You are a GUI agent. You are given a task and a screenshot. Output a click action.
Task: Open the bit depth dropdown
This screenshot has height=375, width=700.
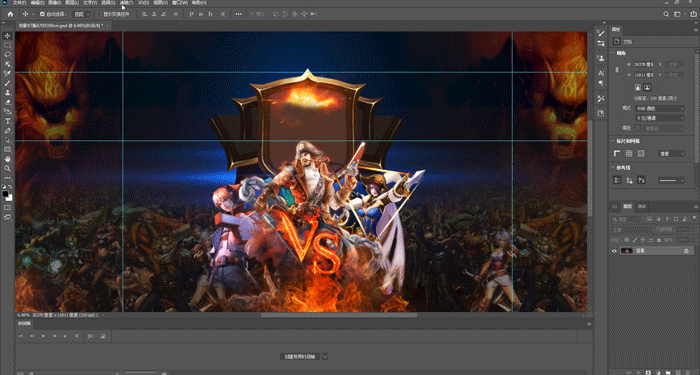click(660, 118)
